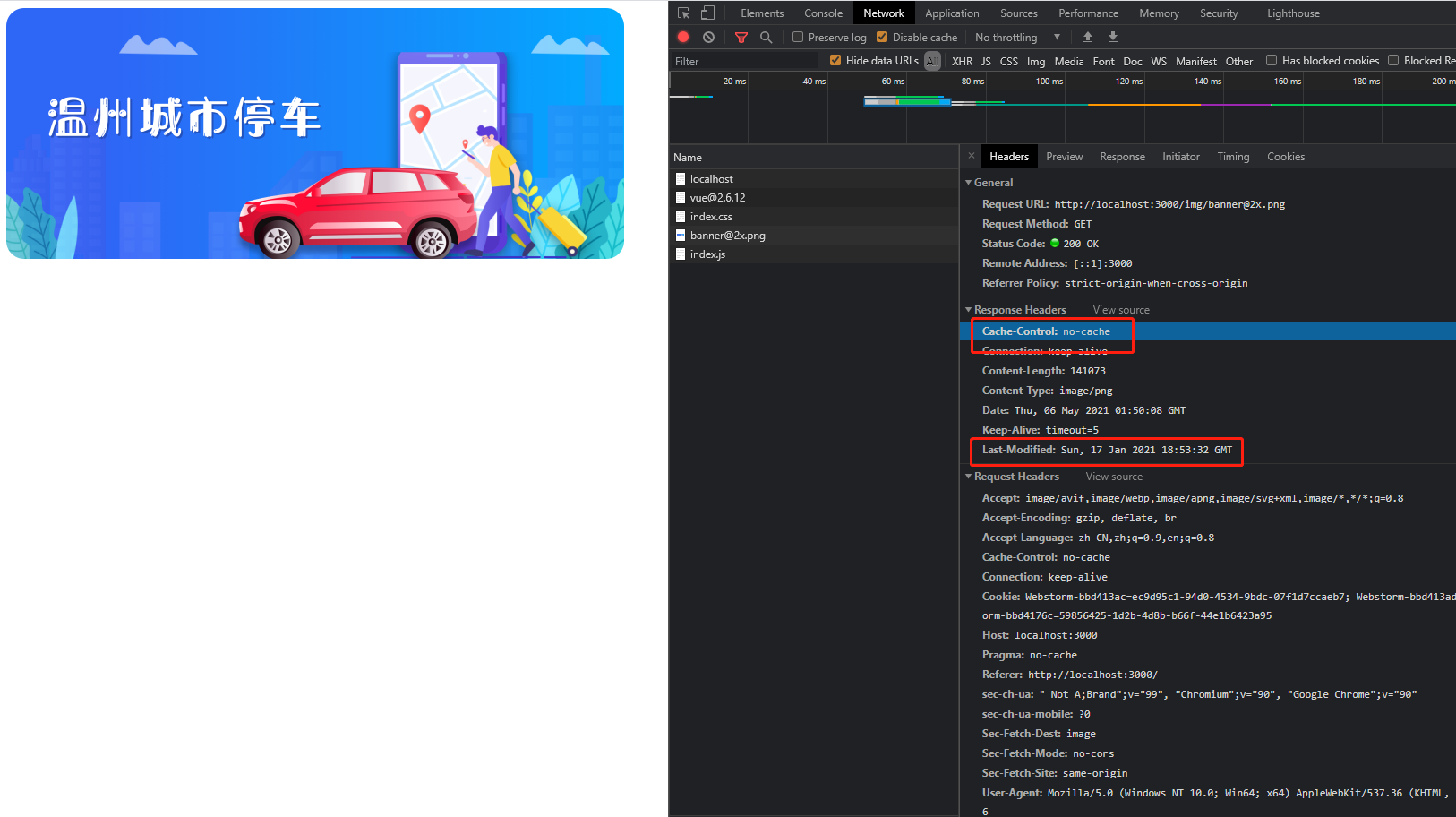Select the index.css request
This screenshot has width=1456, height=817.
click(711, 217)
